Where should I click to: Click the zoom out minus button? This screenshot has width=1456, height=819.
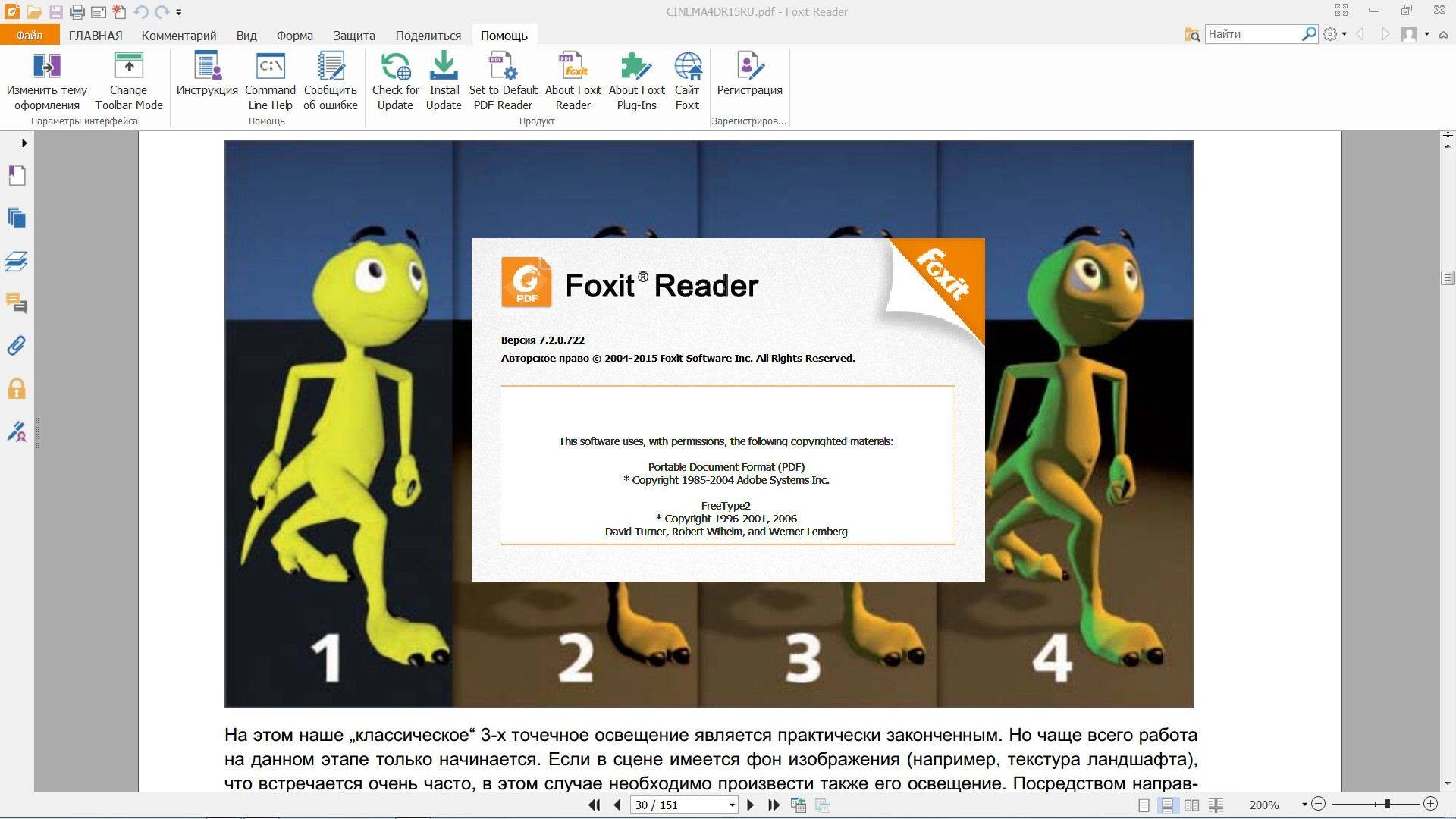pyautogui.click(x=1319, y=804)
